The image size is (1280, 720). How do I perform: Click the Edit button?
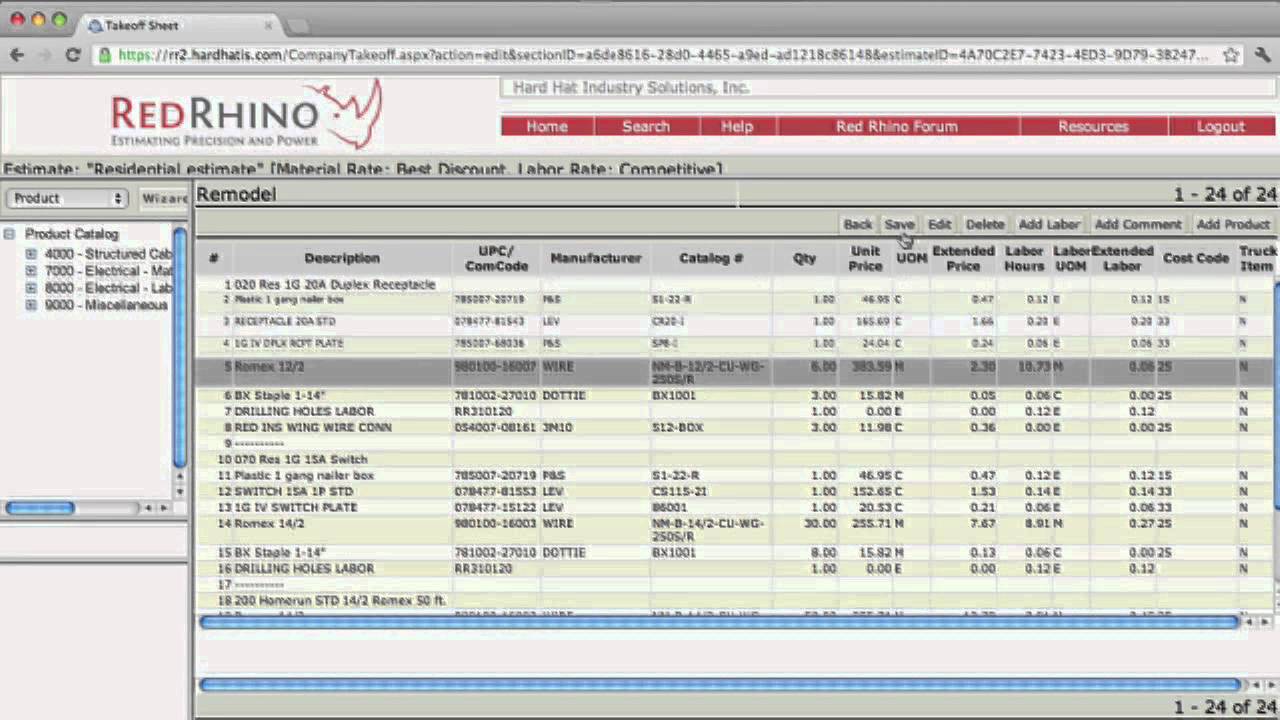pos(939,224)
